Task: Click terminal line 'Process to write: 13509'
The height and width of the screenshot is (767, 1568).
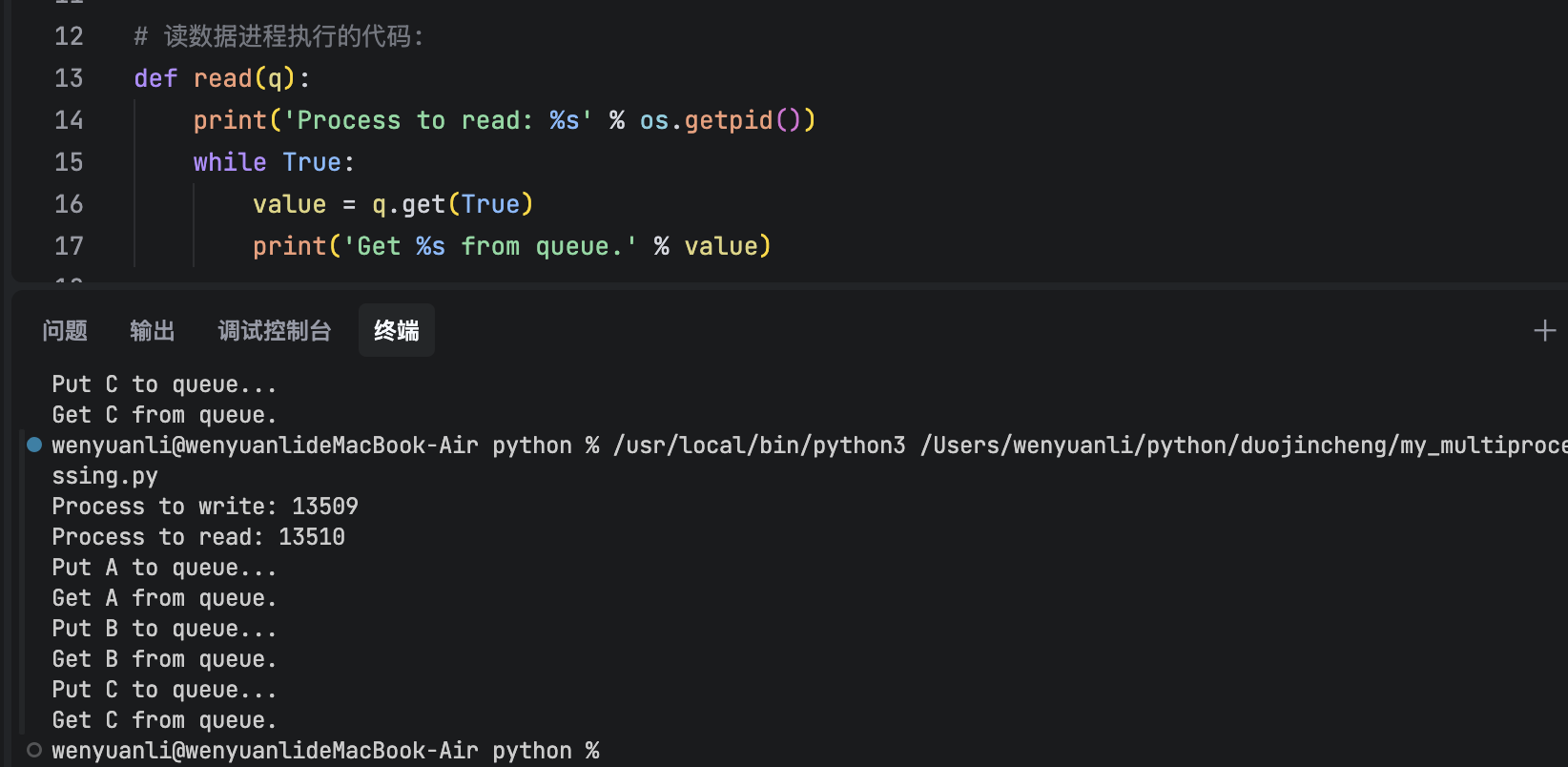Action: pyautogui.click(x=205, y=506)
